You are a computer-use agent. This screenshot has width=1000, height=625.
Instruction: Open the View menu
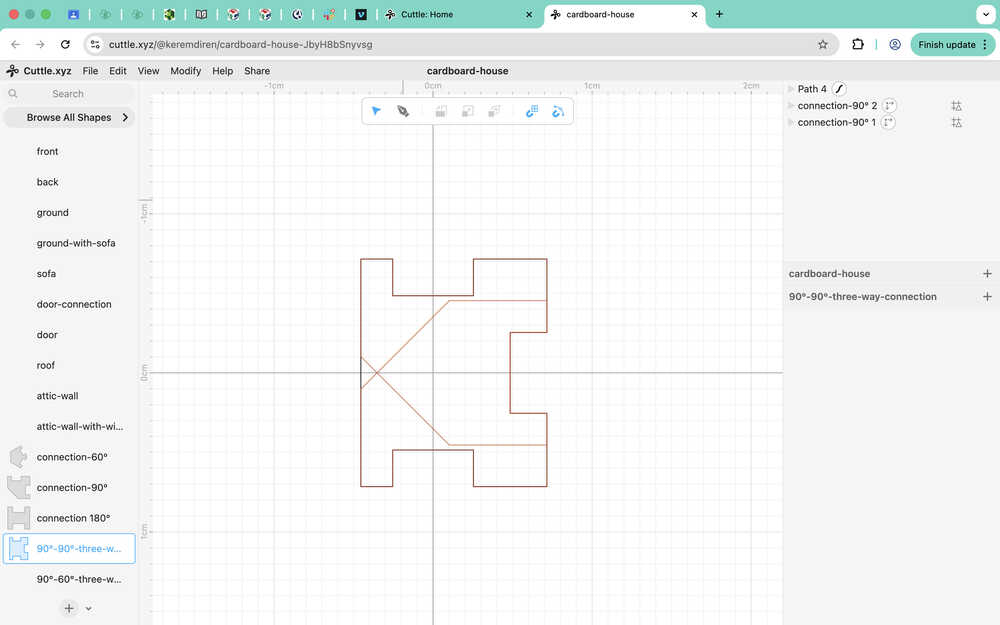pos(149,71)
